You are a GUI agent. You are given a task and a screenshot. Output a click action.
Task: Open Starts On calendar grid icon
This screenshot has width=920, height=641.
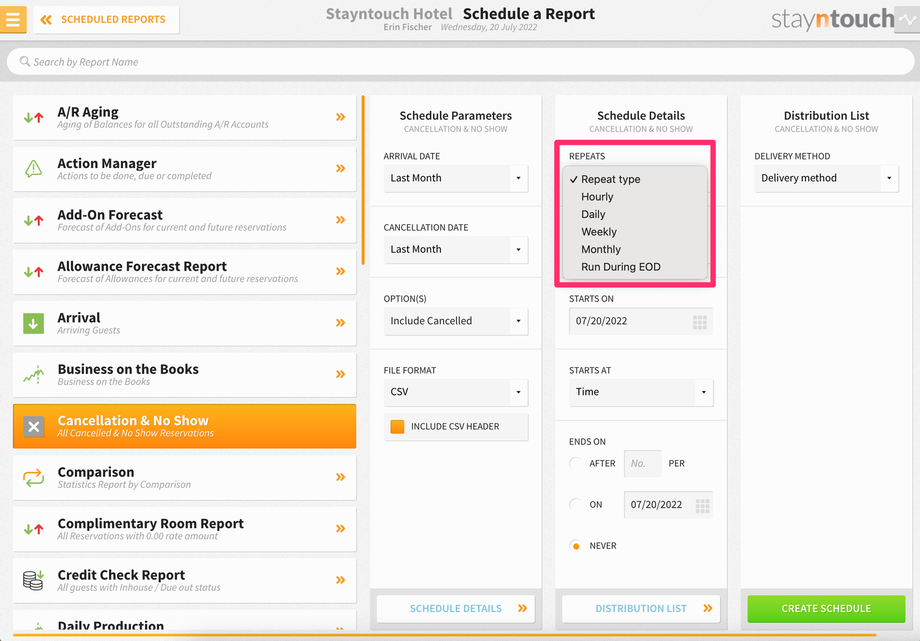tap(699, 322)
